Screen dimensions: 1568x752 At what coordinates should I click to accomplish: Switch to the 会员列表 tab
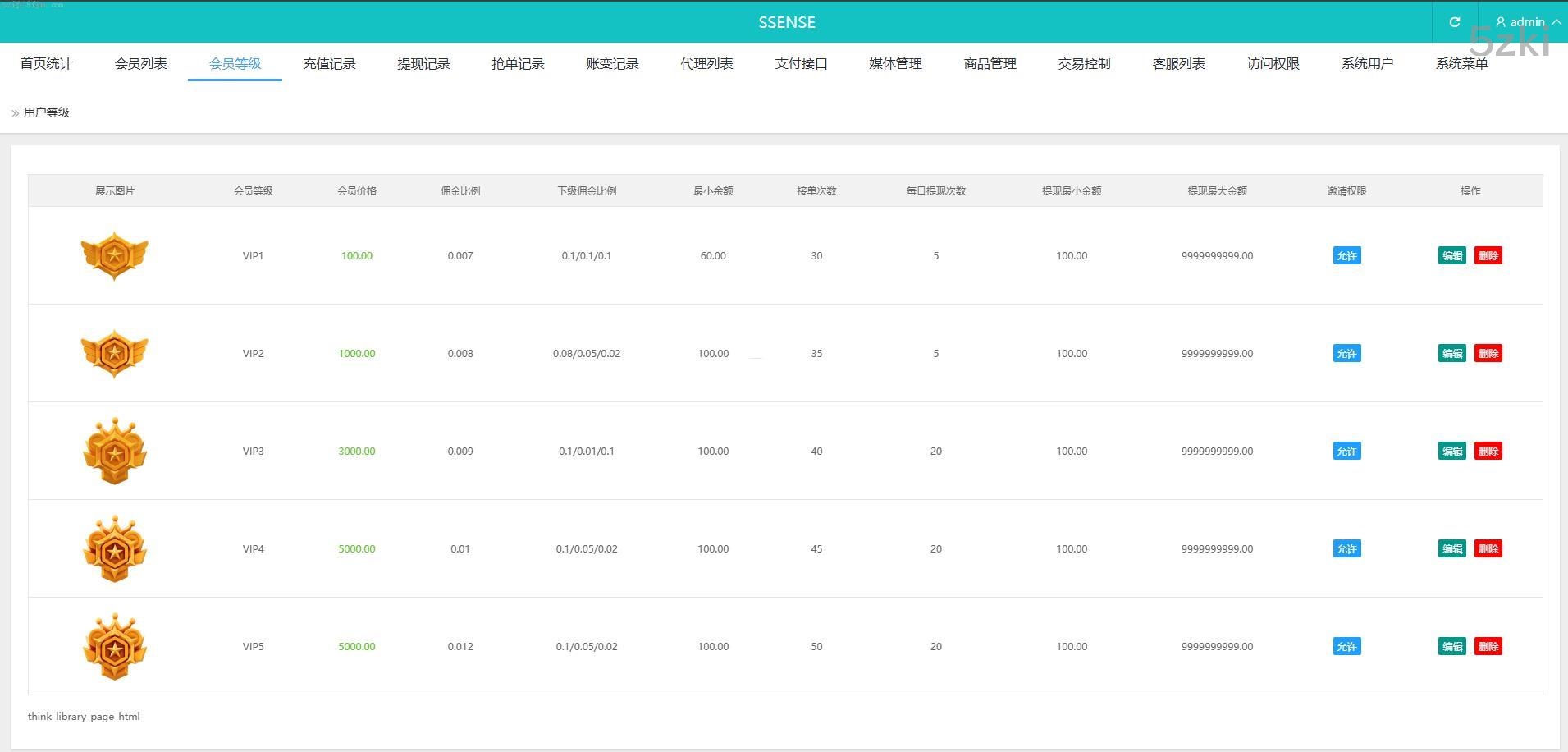tap(140, 63)
